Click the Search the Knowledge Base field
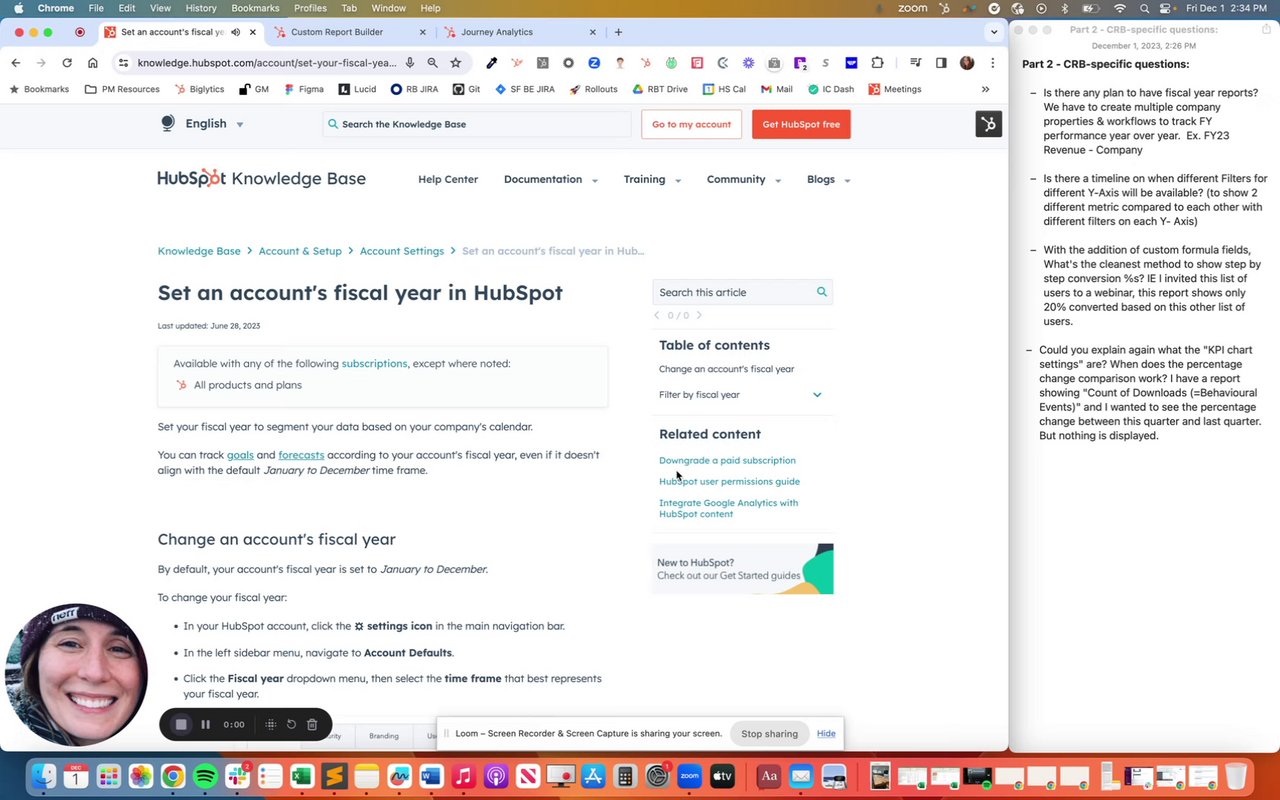Viewport: 1280px width, 800px height. tap(477, 124)
